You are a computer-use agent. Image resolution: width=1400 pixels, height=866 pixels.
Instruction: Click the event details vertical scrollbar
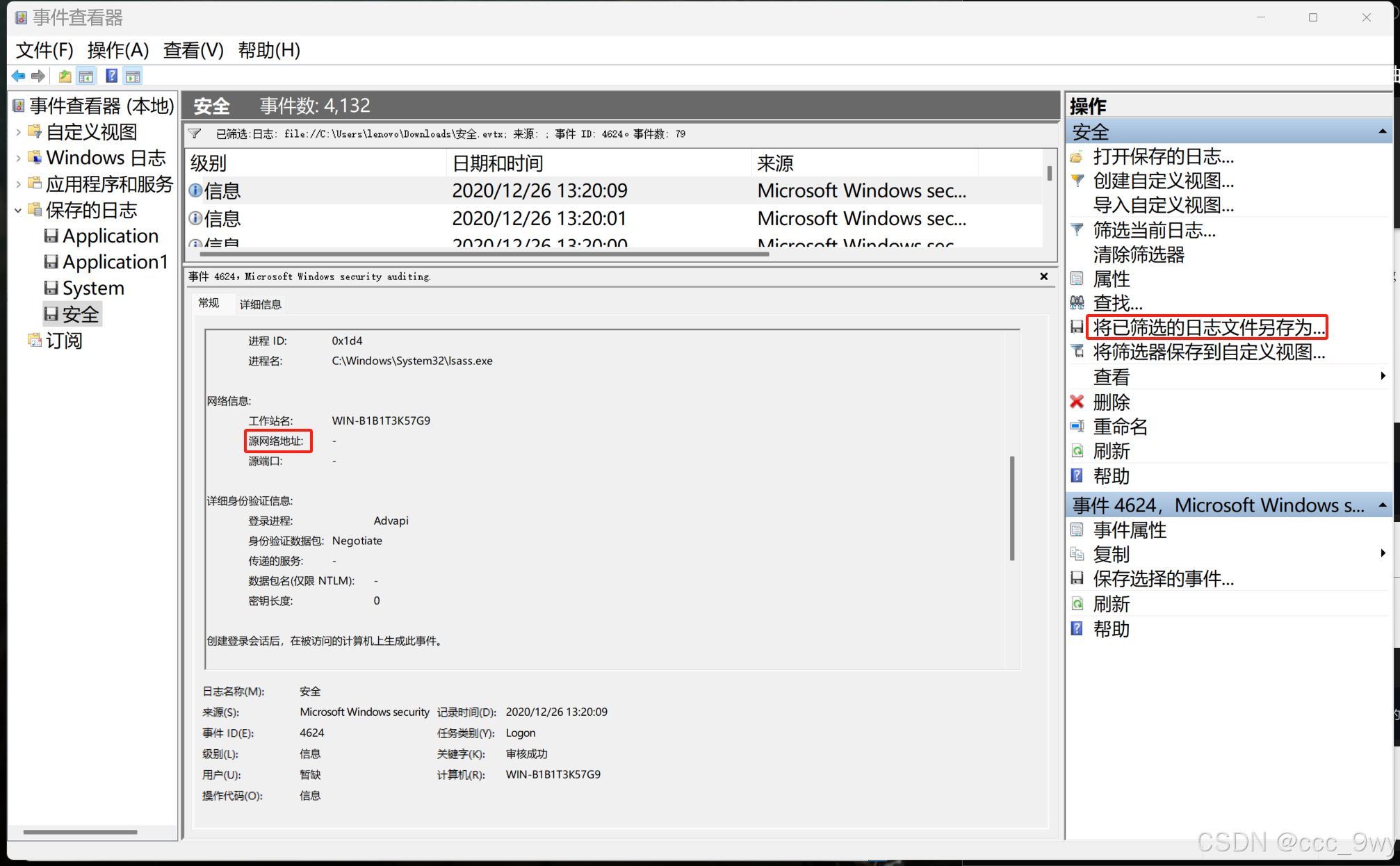tap(1011, 507)
